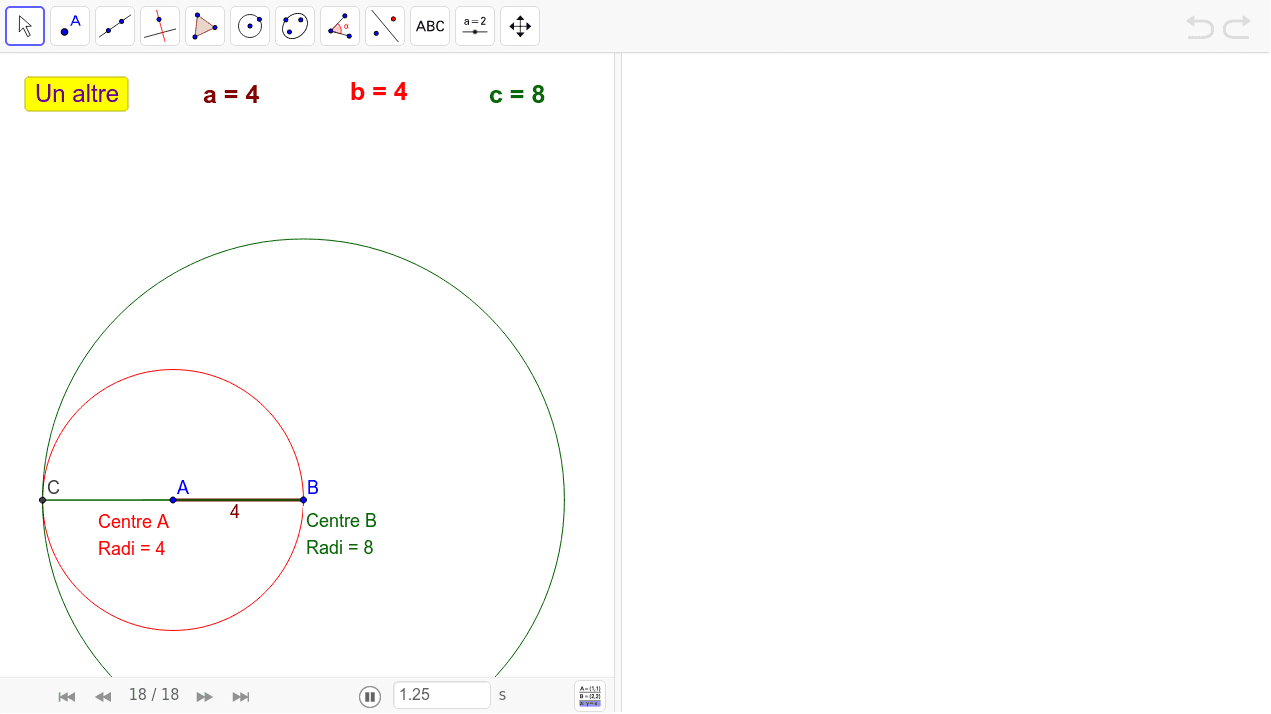Click the 18 / 18 step counter
The height and width of the screenshot is (714, 1271).
pos(154,695)
